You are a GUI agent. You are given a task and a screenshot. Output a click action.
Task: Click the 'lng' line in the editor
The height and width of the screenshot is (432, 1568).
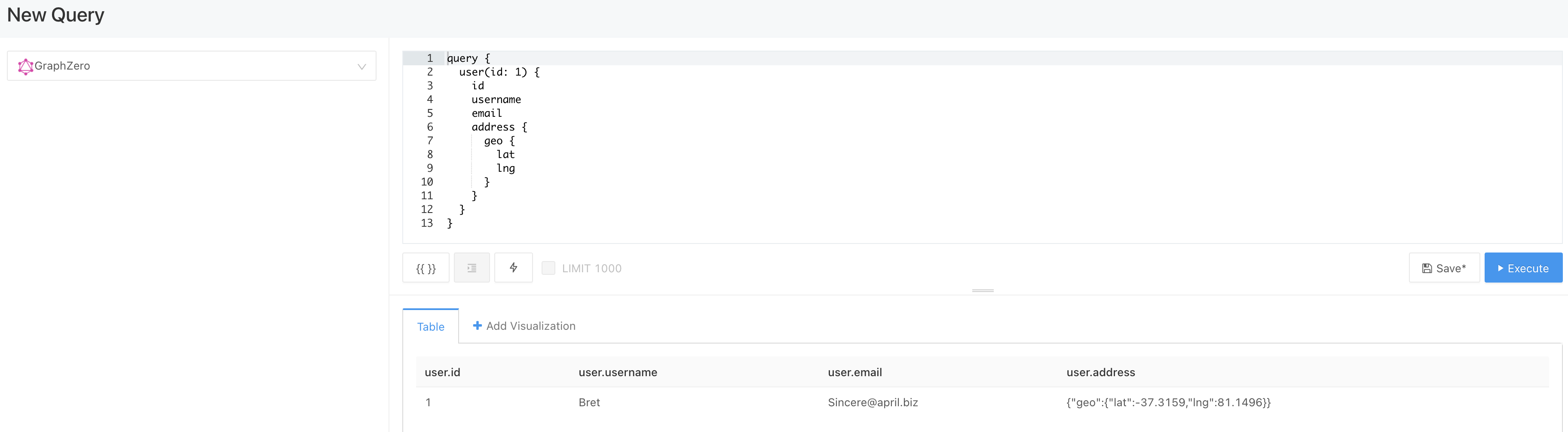point(505,168)
